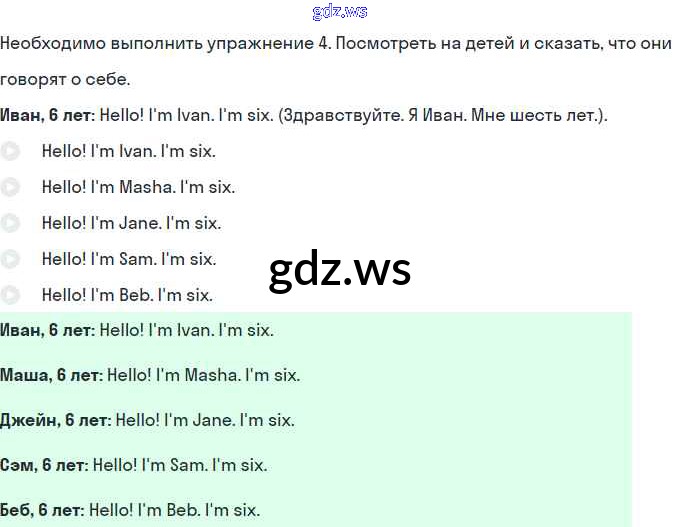Screen dimensions: 680x527
Task: Click the large gdz.ws watermark logo
Action: click(x=340, y=269)
